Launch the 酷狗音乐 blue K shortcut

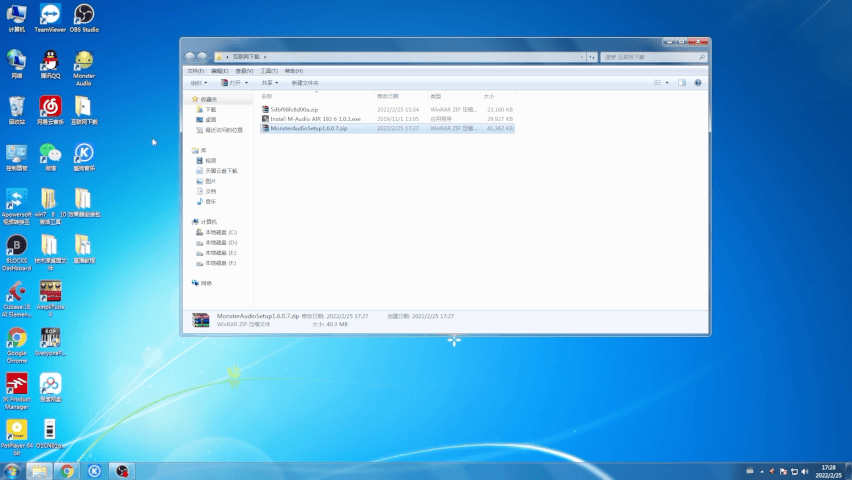click(84, 157)
